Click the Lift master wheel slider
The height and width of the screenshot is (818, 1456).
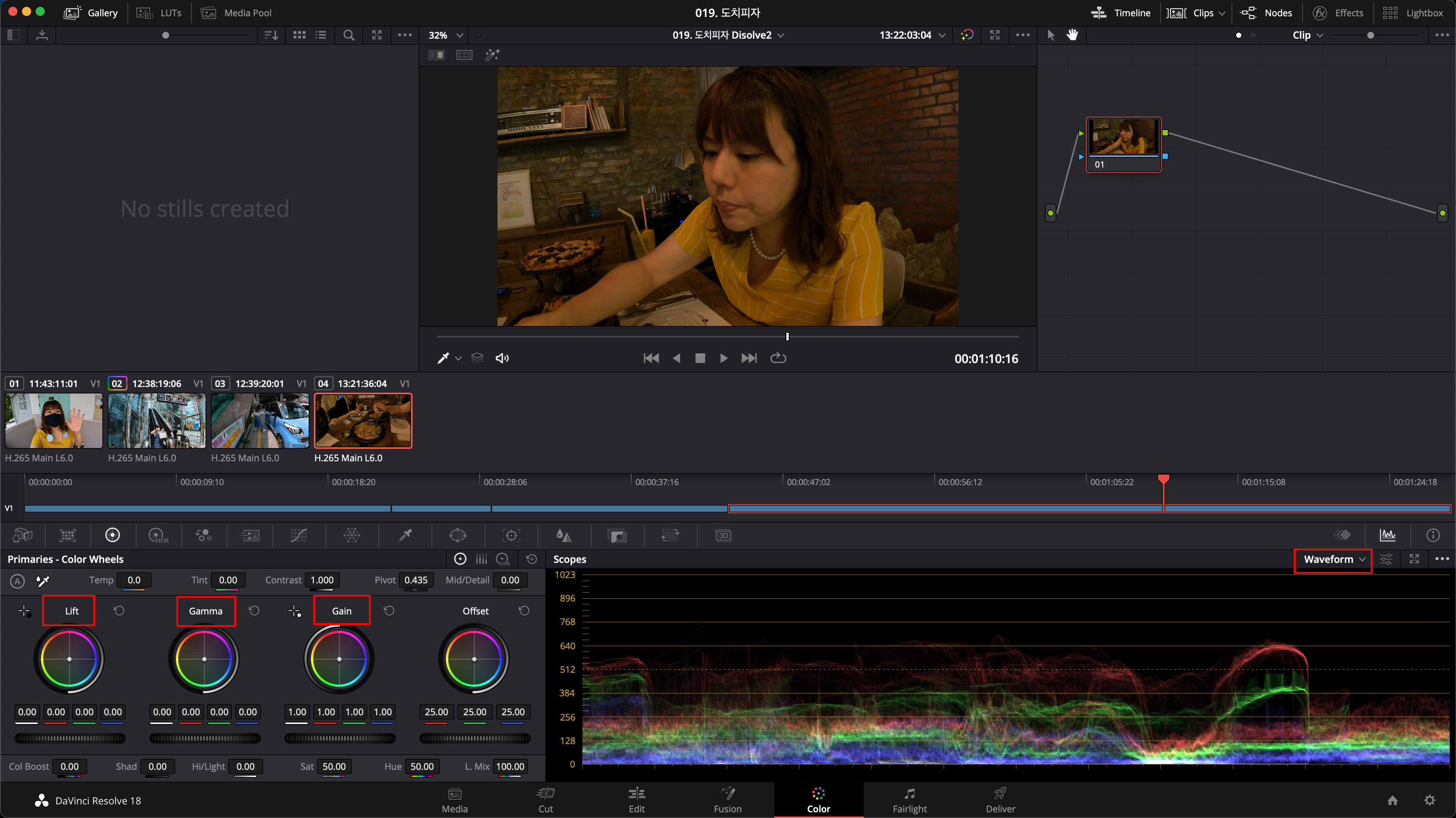(x=69, y=738)
